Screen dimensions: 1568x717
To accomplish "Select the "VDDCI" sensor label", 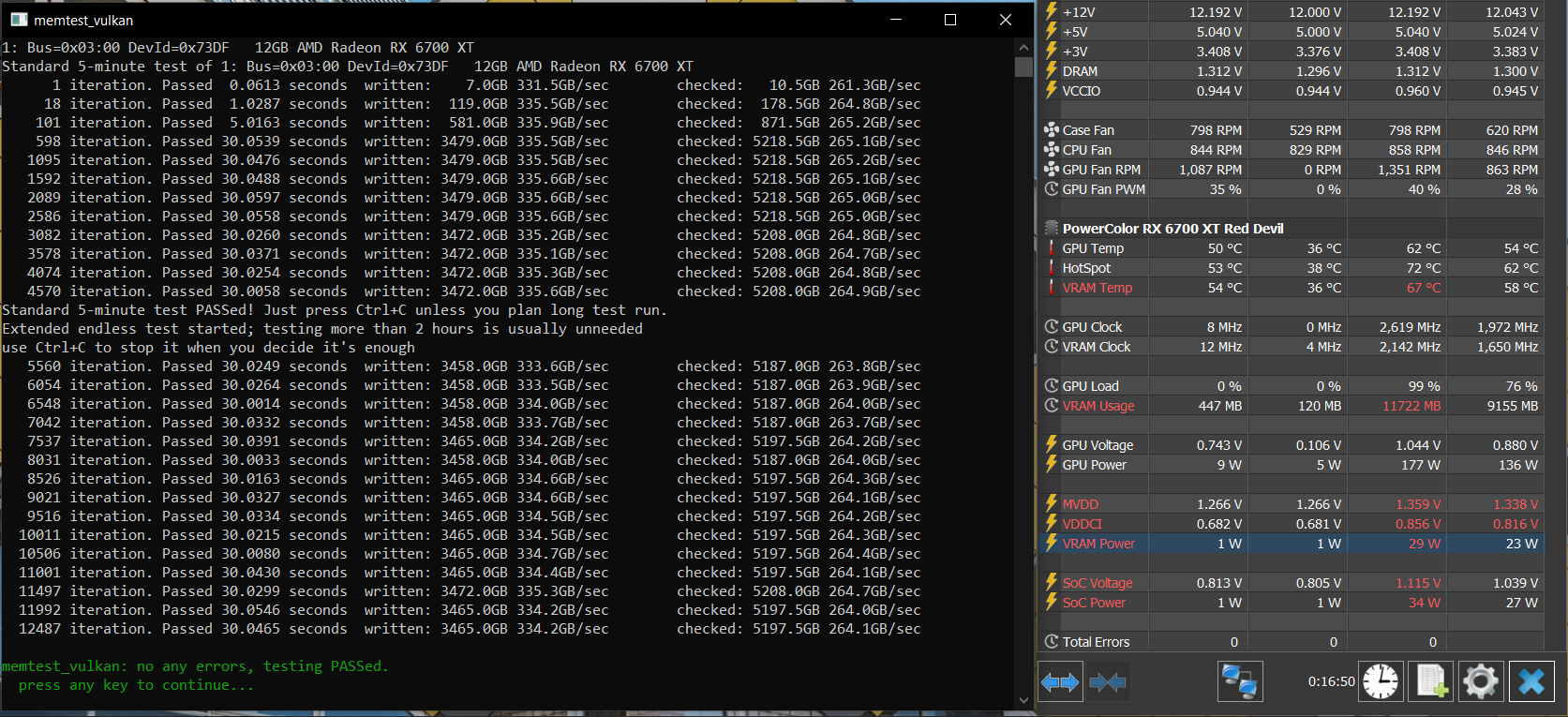I will [x=1083, y=524].
